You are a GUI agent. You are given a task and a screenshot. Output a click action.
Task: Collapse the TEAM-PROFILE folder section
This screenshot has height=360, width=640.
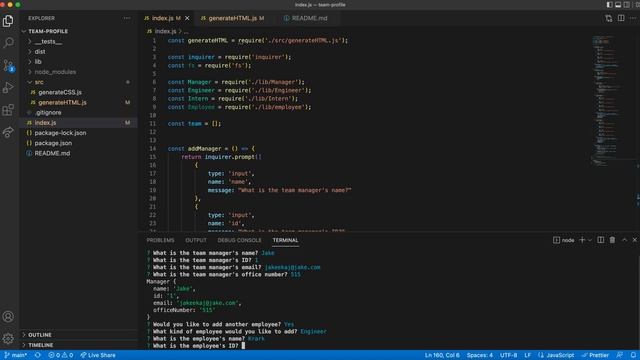click(48, 31)
